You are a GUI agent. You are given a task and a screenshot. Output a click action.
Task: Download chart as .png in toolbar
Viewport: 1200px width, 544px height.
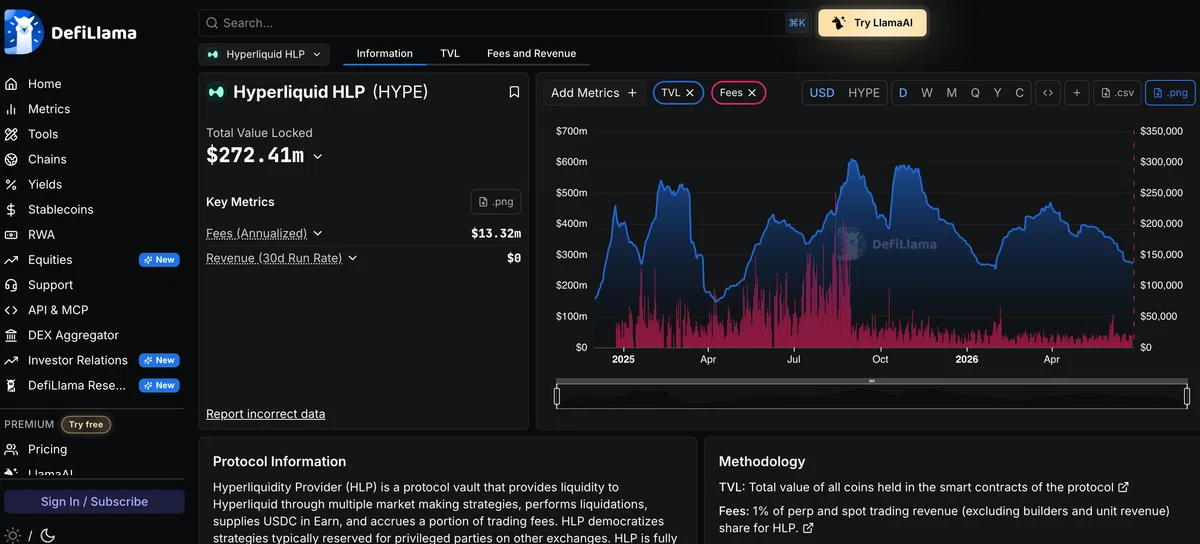pyautogui.click(x=1170, y=93)
